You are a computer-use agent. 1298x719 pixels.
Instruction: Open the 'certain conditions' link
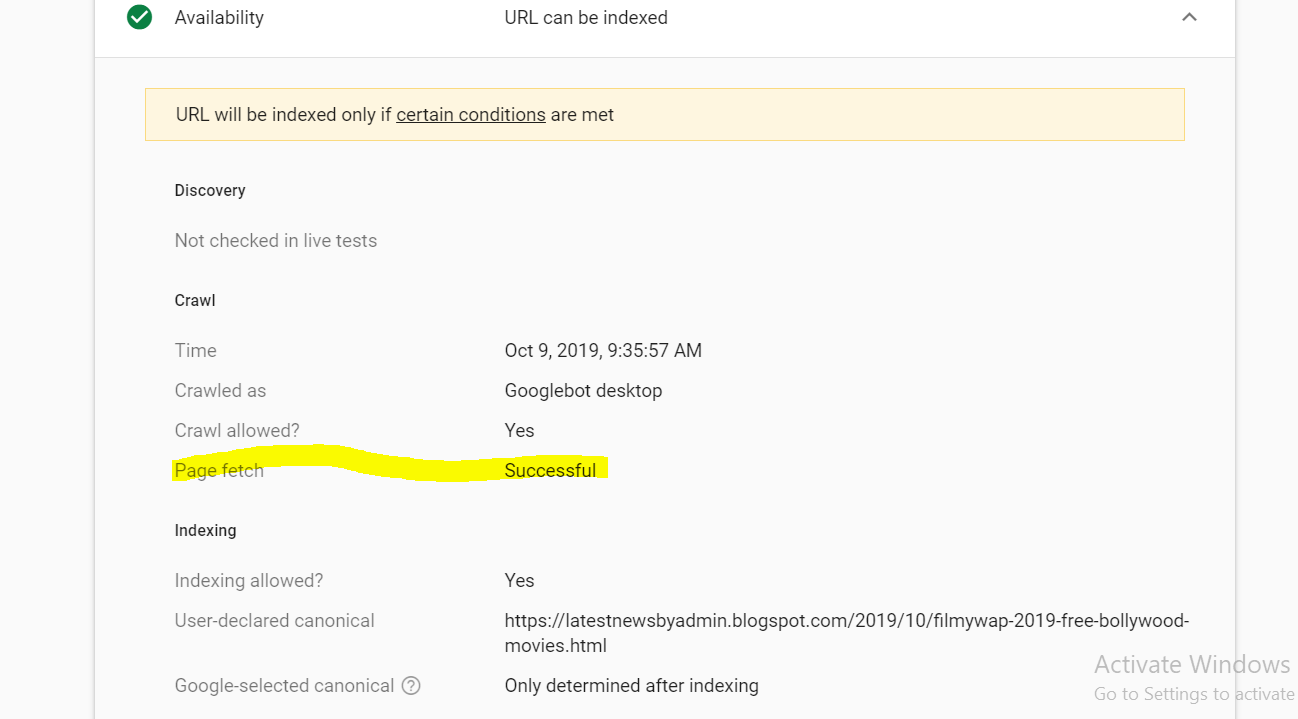tap(470, 114)
